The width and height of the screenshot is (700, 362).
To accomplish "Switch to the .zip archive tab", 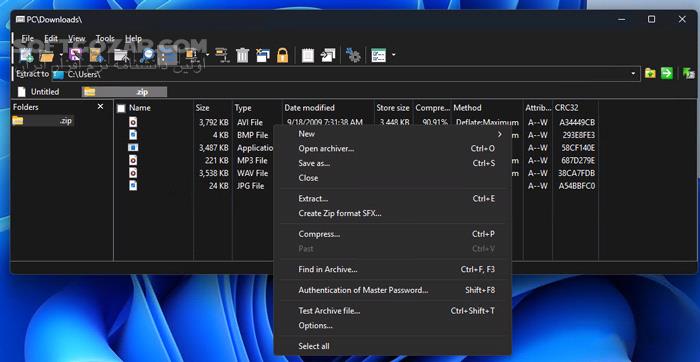I will point(124,92).
